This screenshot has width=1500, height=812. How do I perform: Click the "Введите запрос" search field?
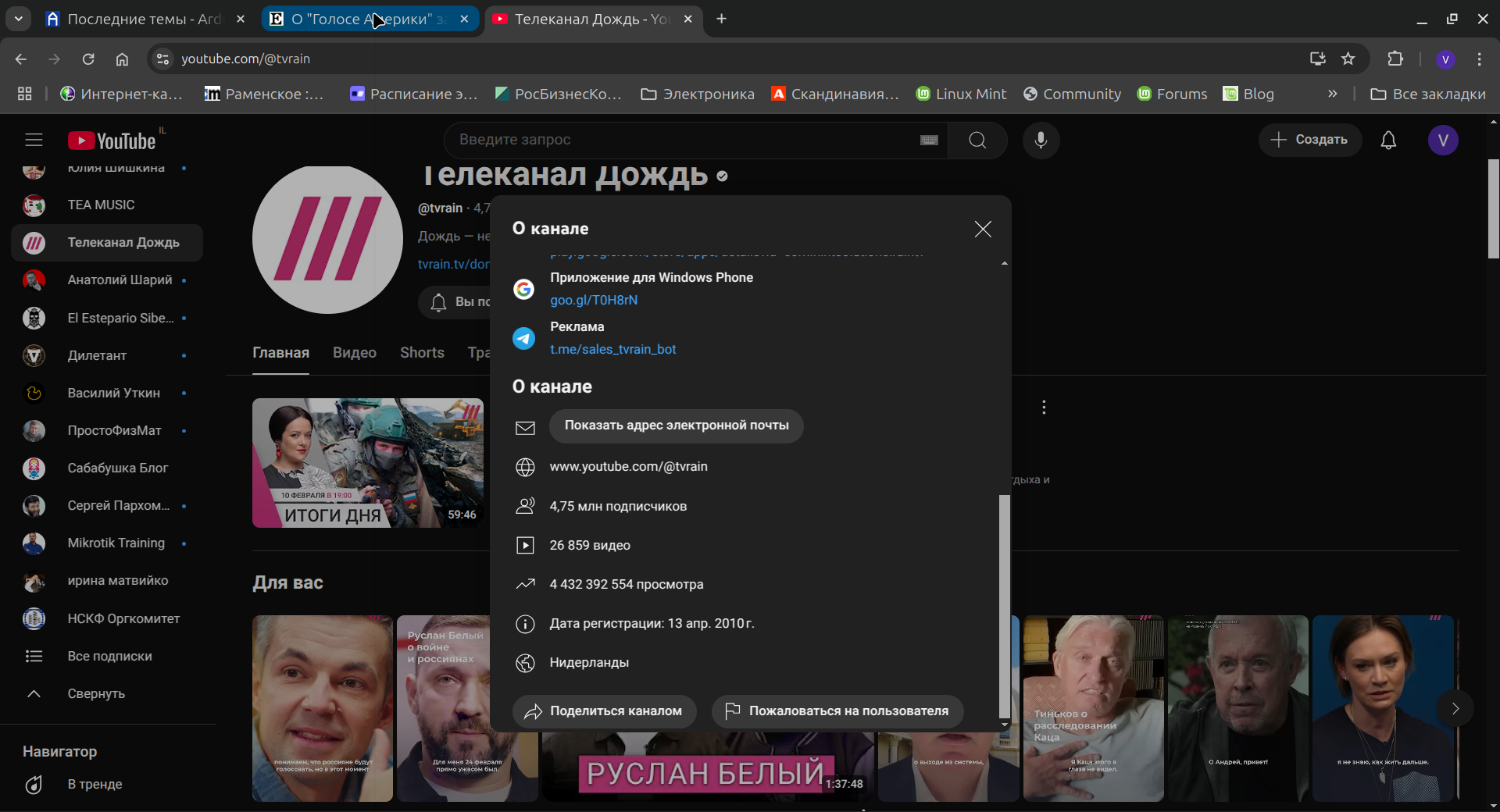680,140
